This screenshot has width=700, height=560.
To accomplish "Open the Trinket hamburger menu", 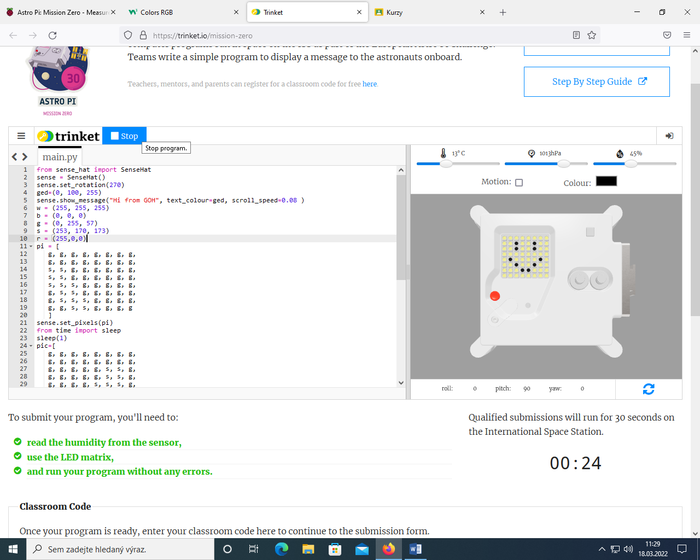I will [20, 136].
